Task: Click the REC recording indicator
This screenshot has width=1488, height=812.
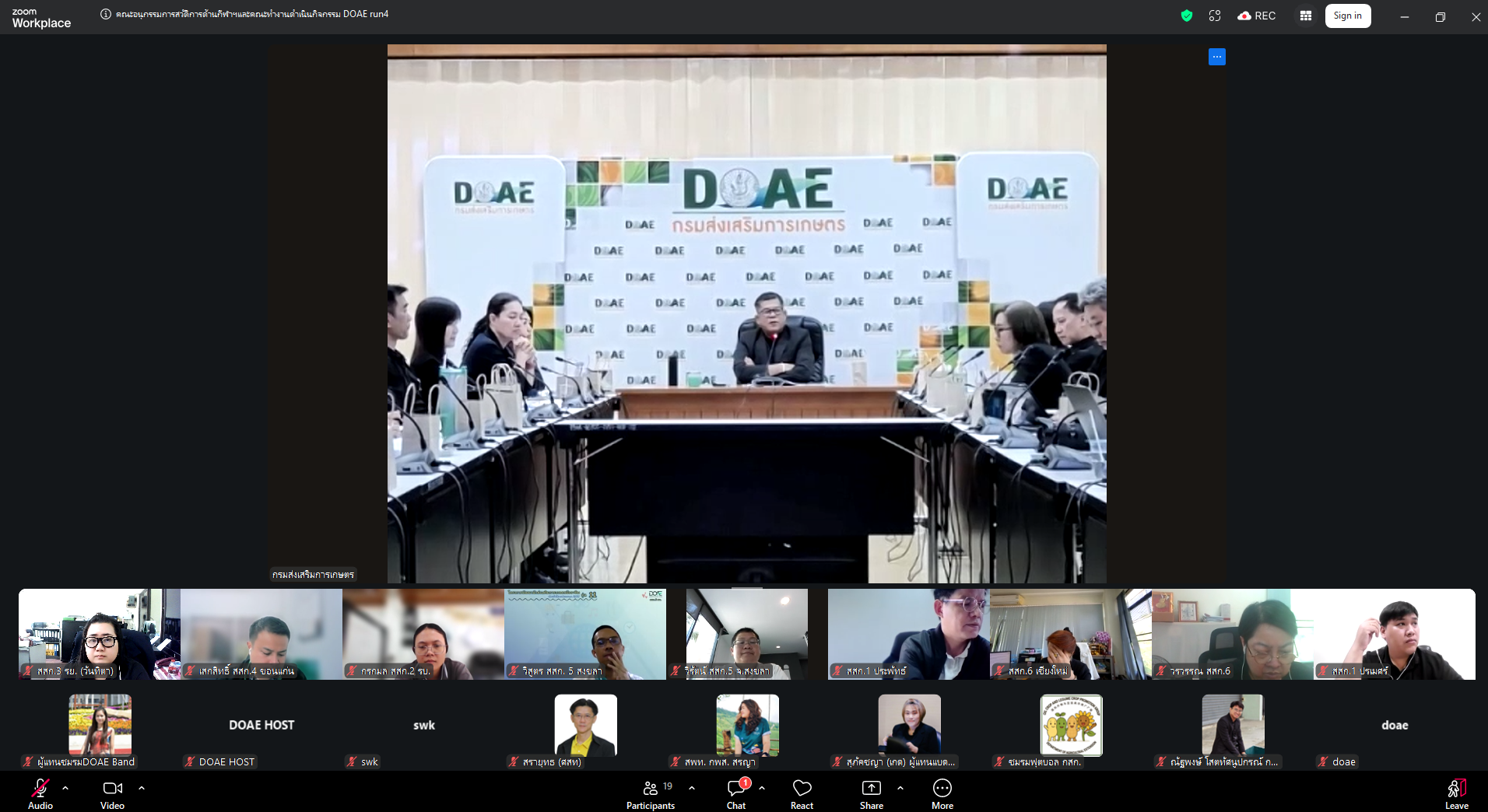Action: (1256, 16)
